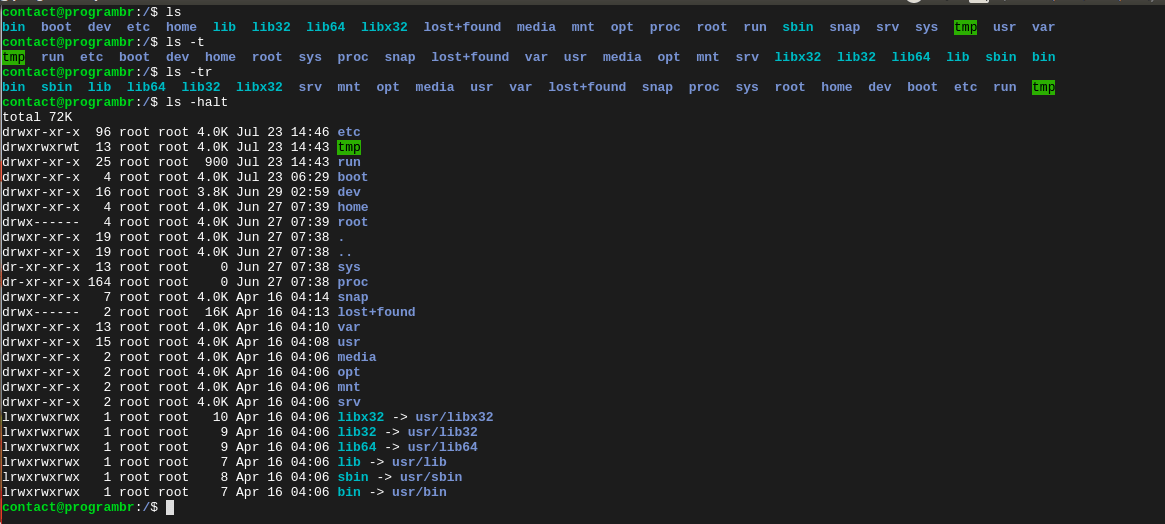Screen dimensions: 1165x524
Task: Click the size value '900'
Action: pos(216,162)
